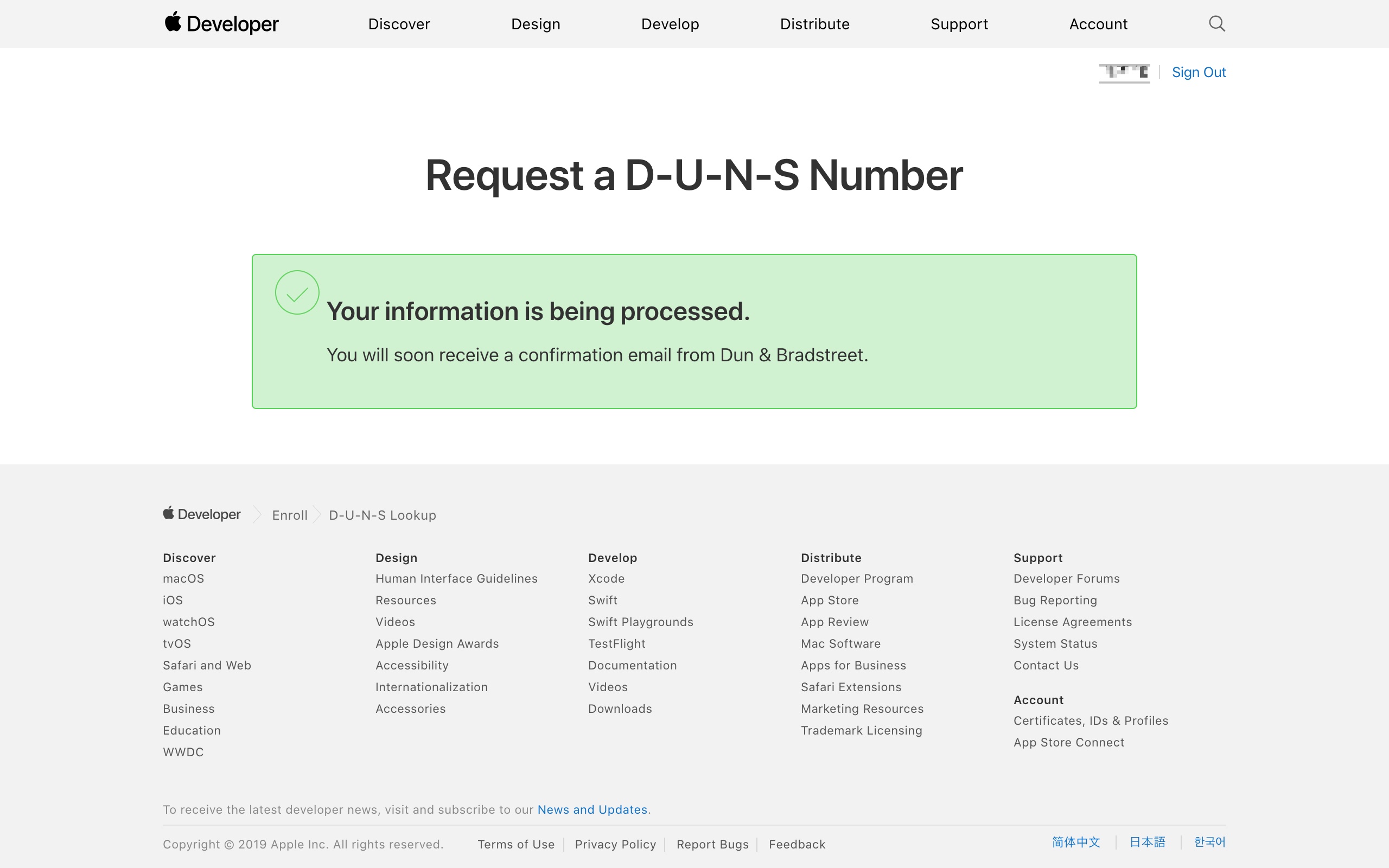Open Contact Us link

tap(1046, 665)
